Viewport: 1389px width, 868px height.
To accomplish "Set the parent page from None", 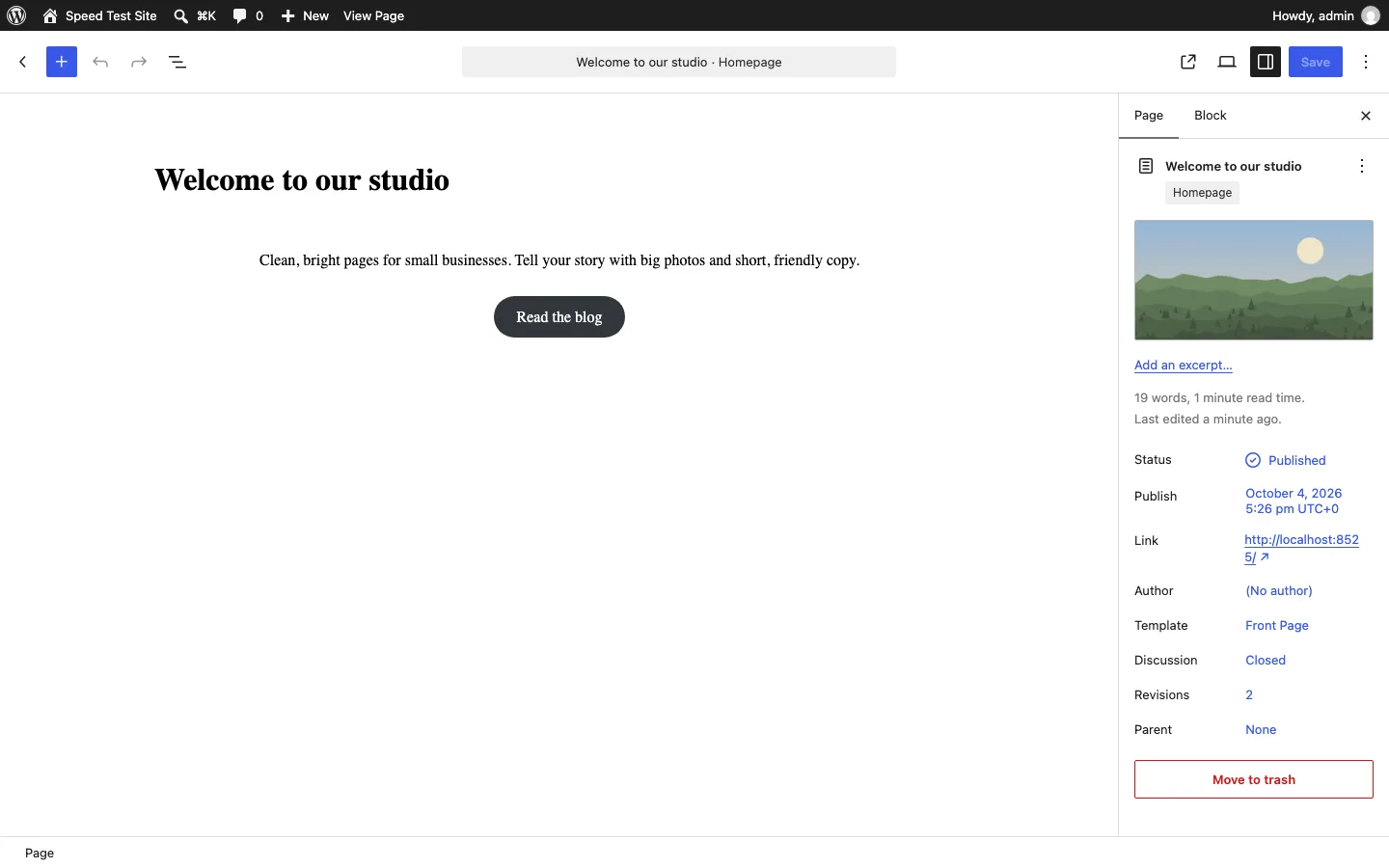I will pos(1261,730).
